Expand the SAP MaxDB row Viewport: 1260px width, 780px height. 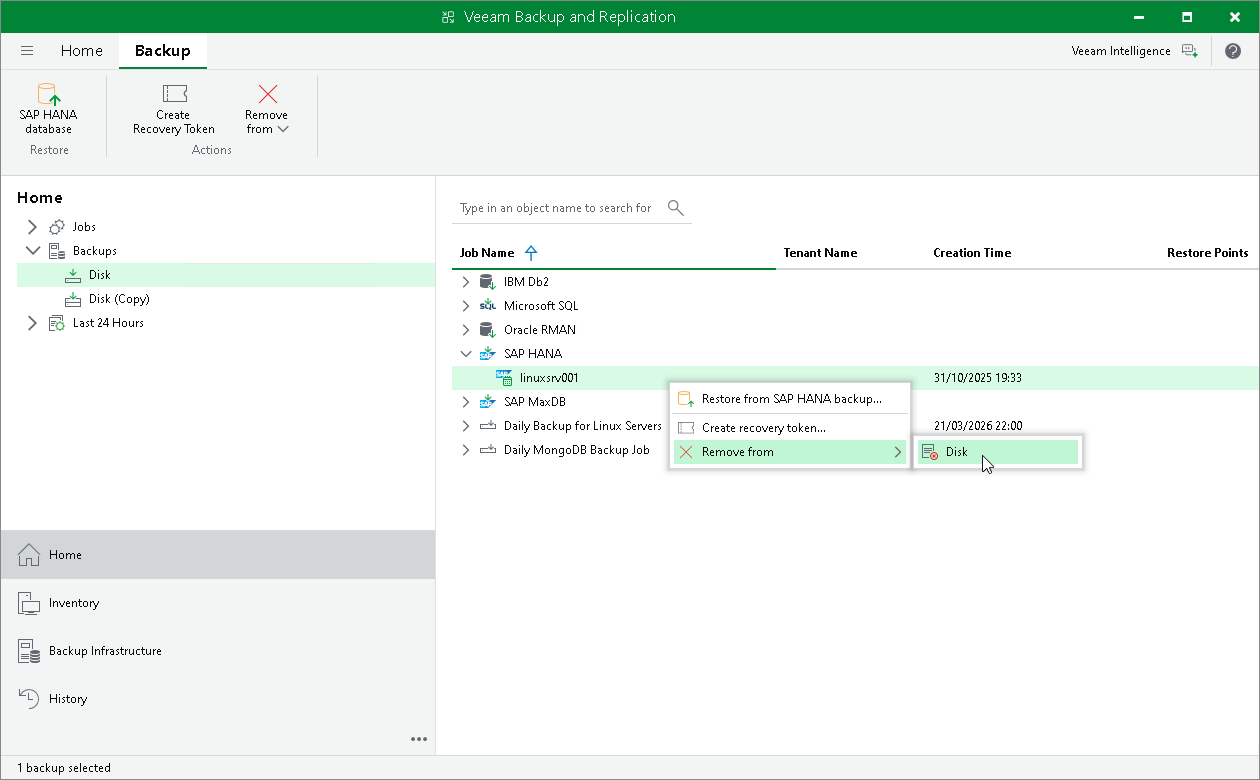(x=465, y=402)
